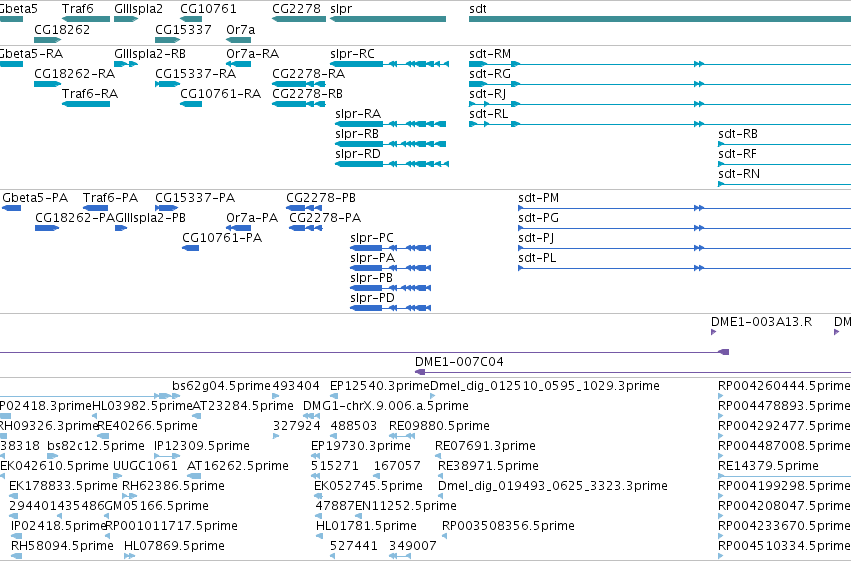Click the Or7a-RA transcript label

pyautogui.click(x=252, y=54)
